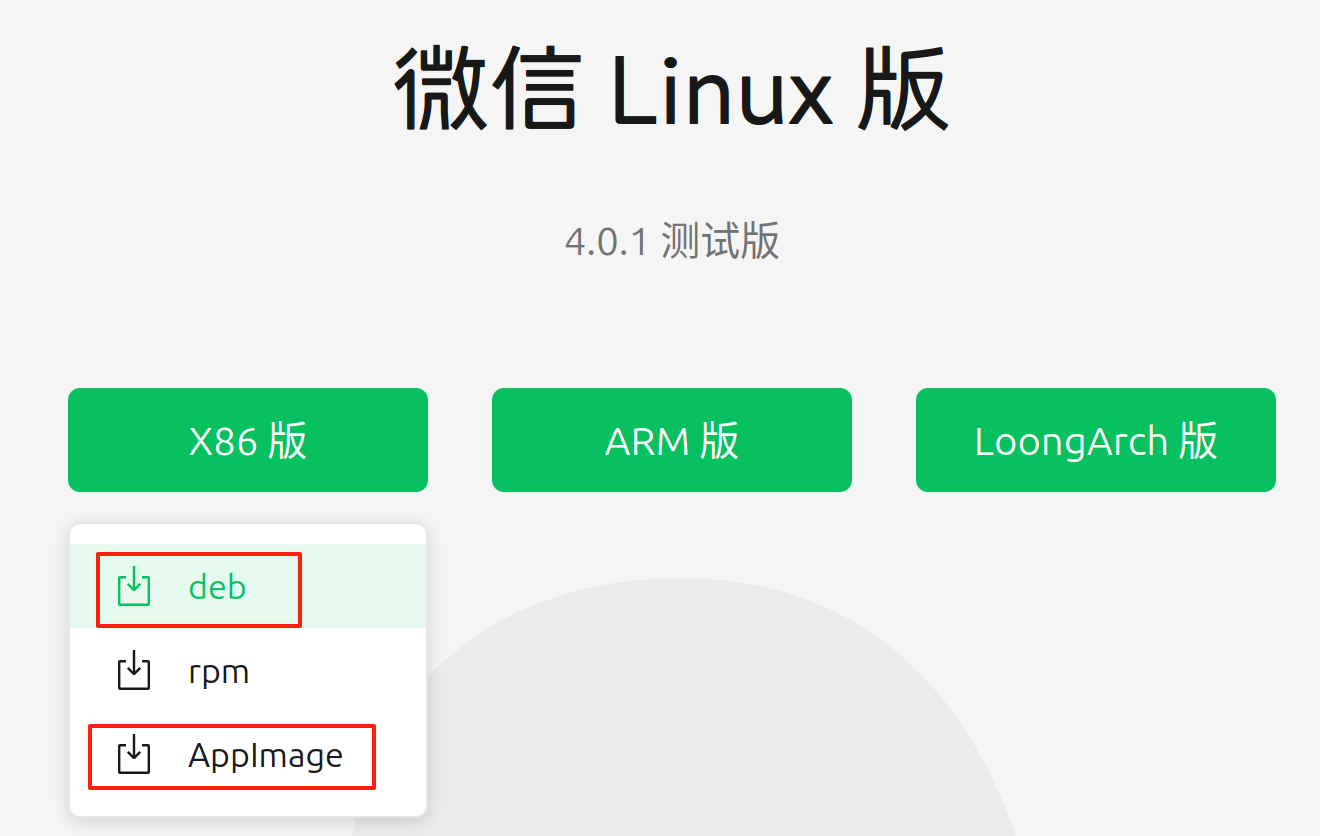The width and height of the screenshot is (1320, 836).
Task: Open the LoongArch 版 download menu
Action: coord(1095,440)
